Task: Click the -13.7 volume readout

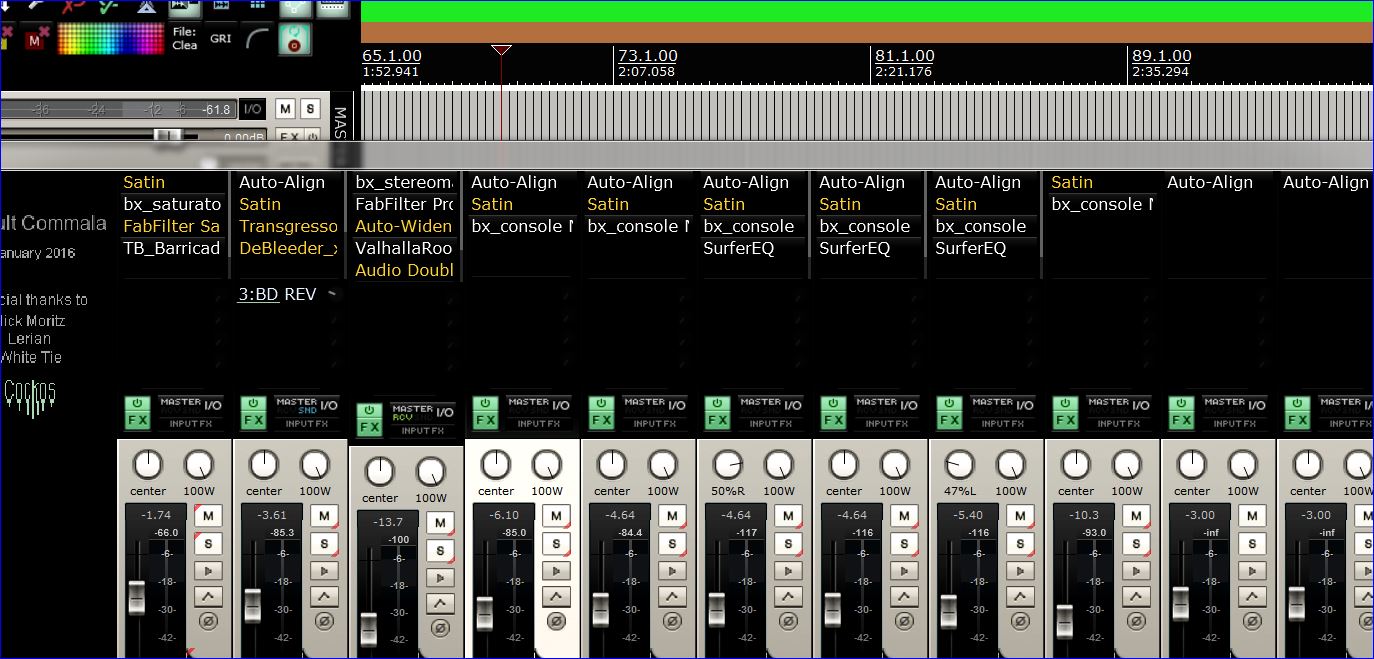Action: (x=390, y=522)
